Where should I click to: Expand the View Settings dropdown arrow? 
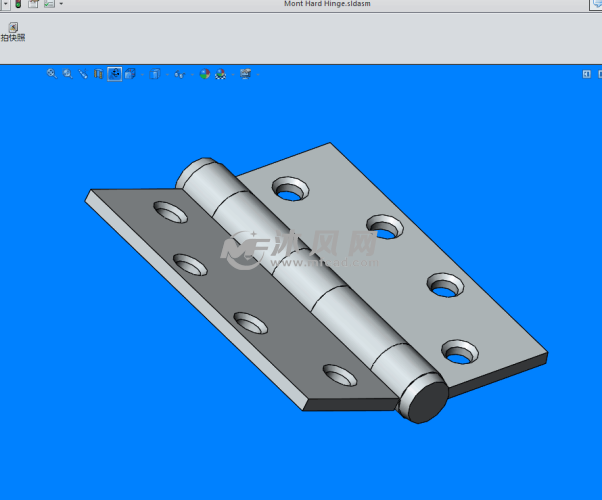click(x=257, y=74)
